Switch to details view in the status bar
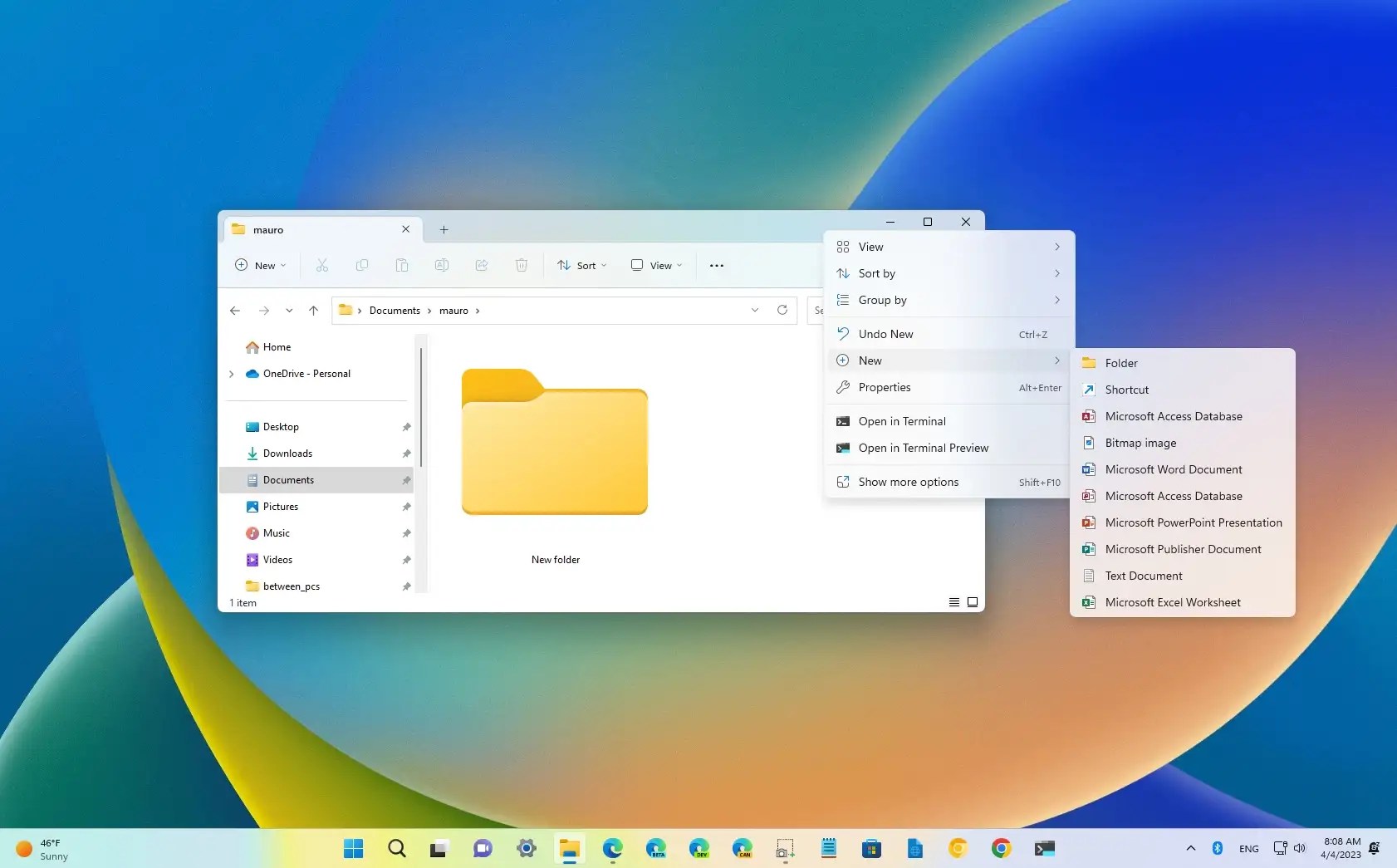The height and width of the screenshot is (868, 1397). 953,601
